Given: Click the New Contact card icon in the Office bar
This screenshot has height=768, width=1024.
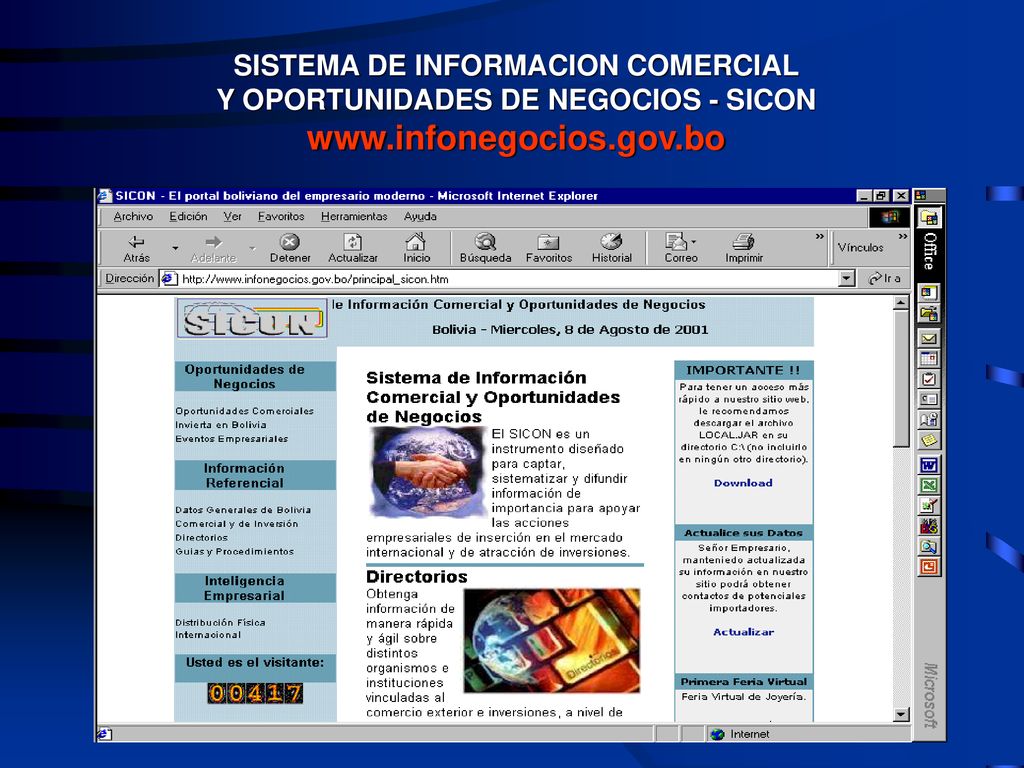Looking at the screenshot, I should click(x=929, y=399).
